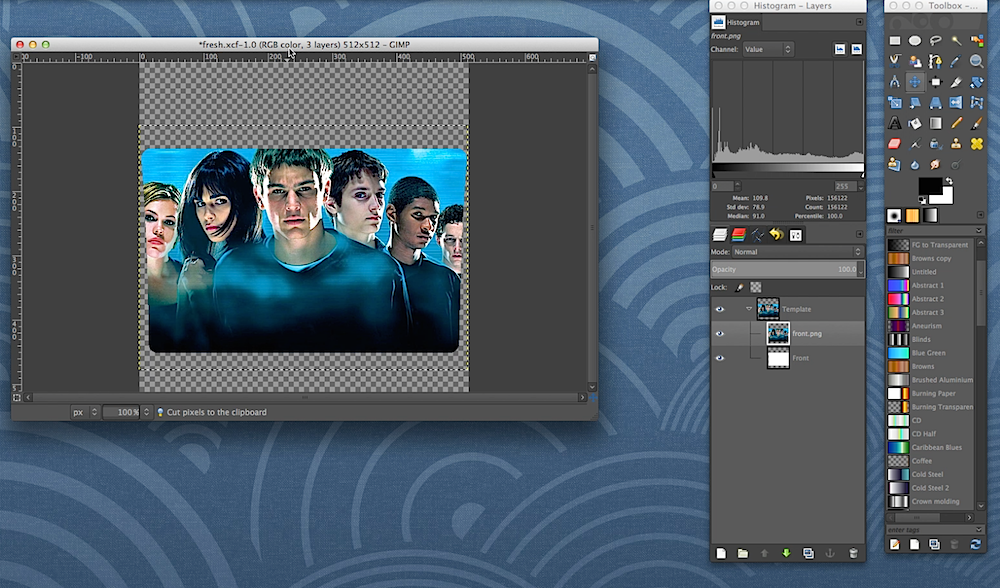The width and height of the screenshot is (1000, 588).
Task: Select the Fuzzy Select magic wand tool
Action: 956,41
